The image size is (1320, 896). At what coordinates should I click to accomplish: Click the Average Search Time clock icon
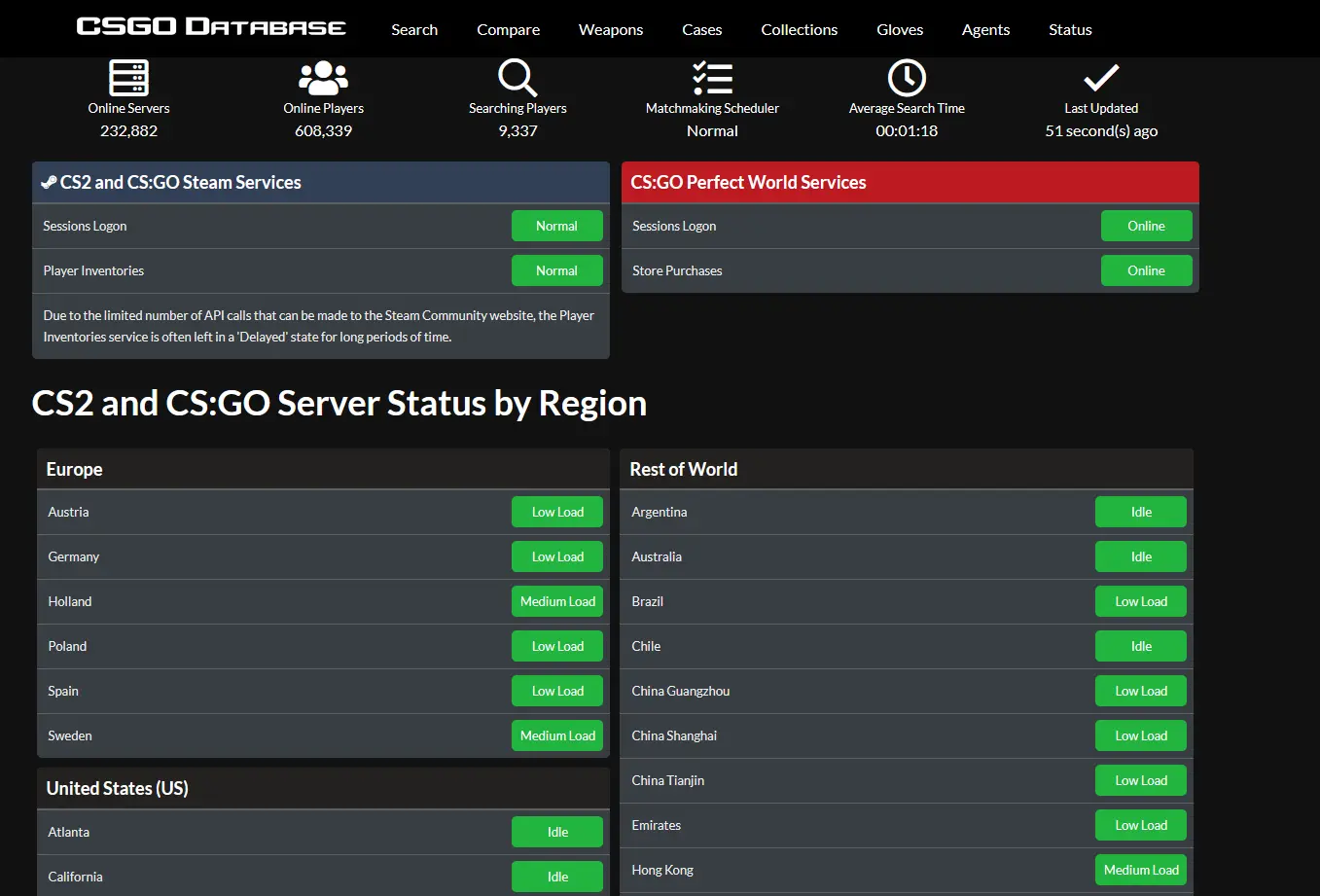(907, 78)
